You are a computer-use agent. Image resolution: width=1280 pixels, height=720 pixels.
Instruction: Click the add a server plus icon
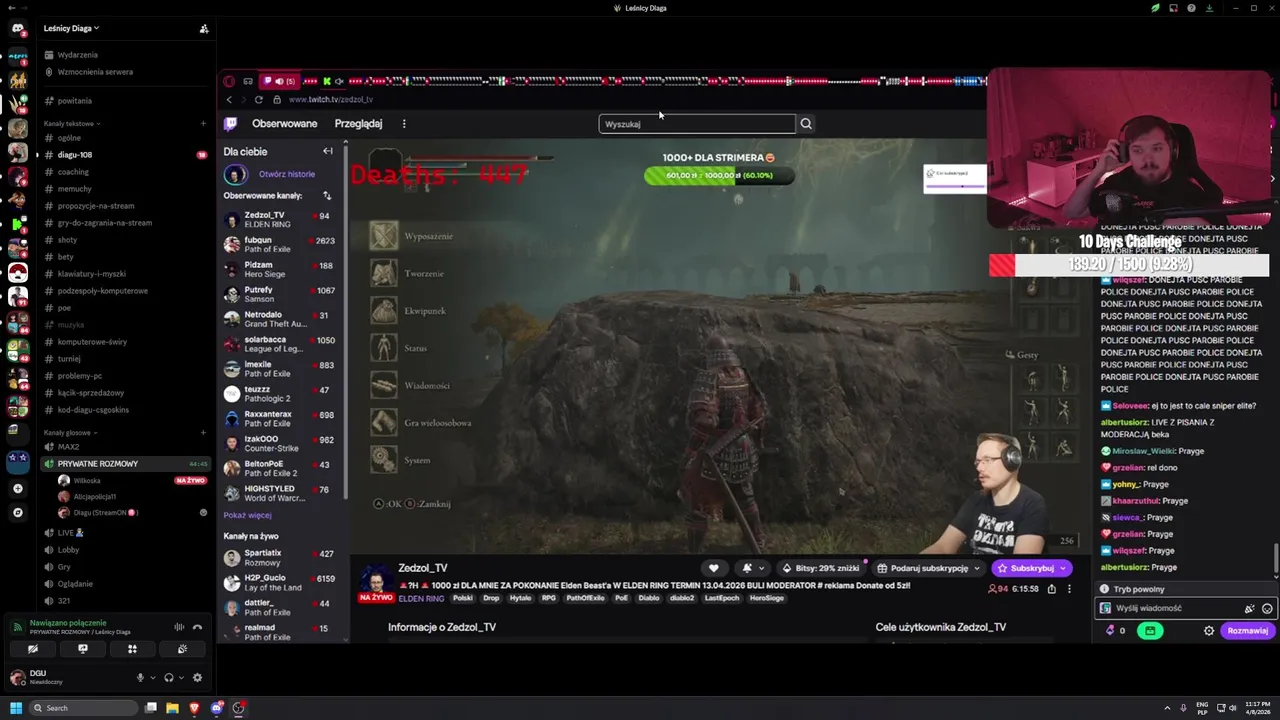[x=17, y=488]
